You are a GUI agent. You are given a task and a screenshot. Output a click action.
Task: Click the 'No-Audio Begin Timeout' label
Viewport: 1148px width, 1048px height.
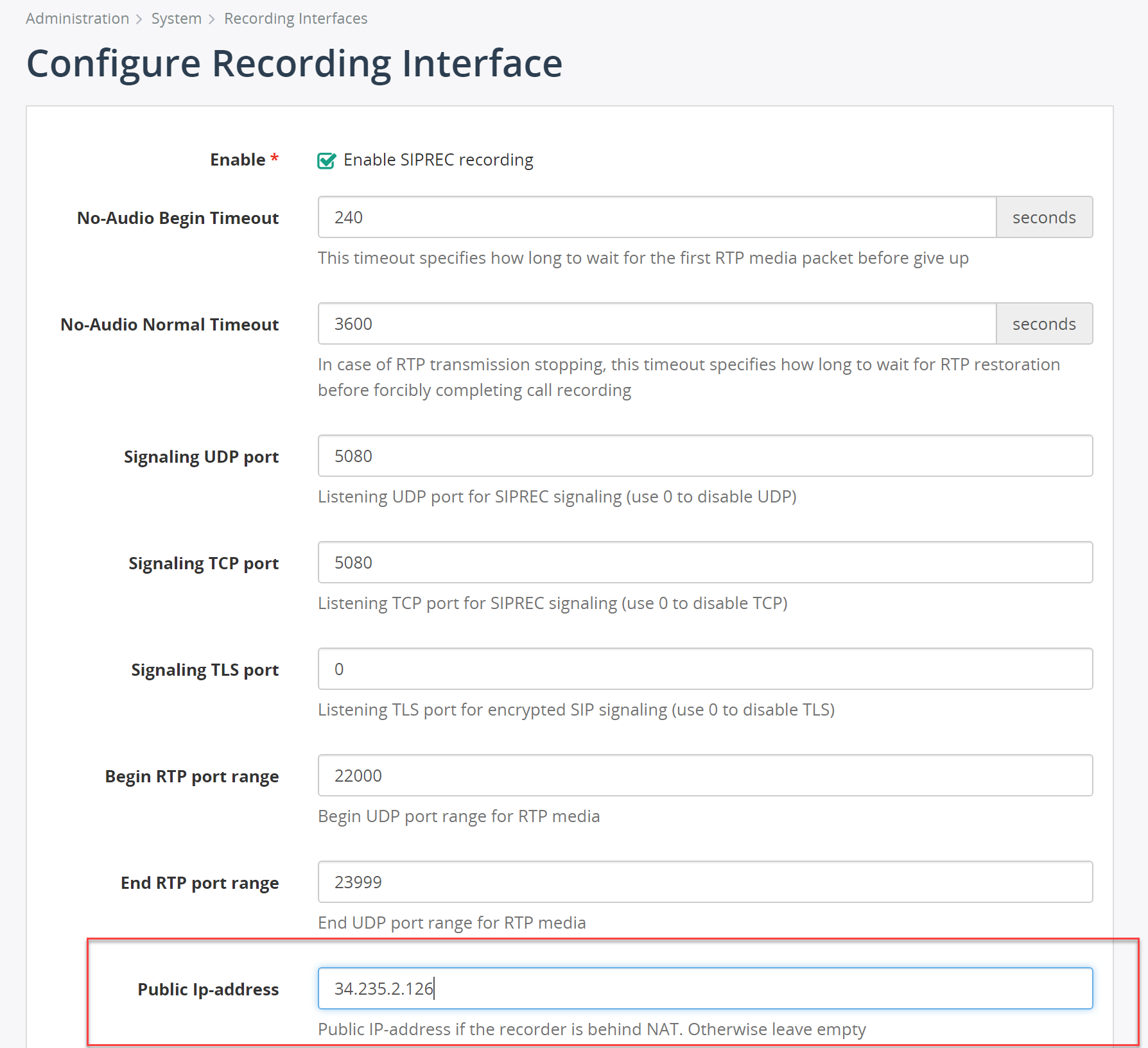click(178, 218)
